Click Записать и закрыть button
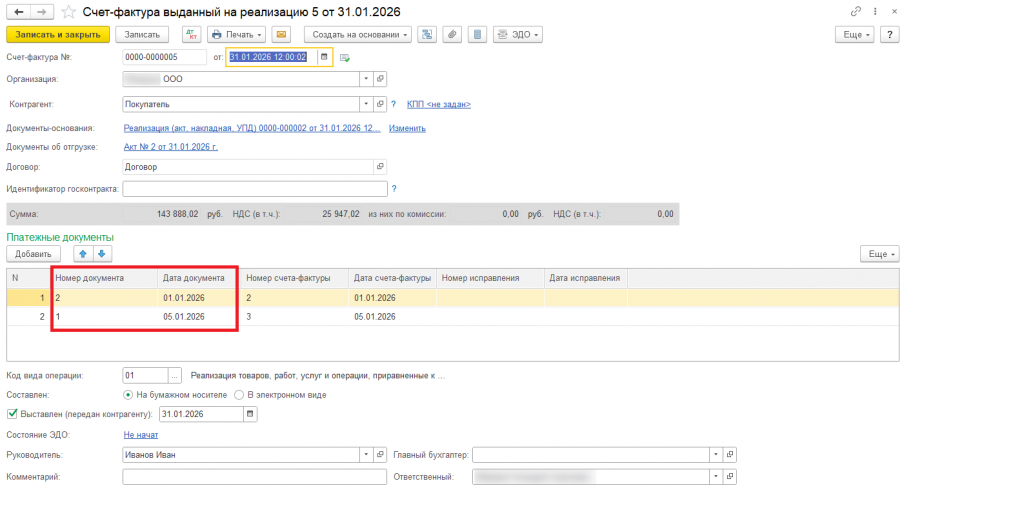 (x=58, y=35)
